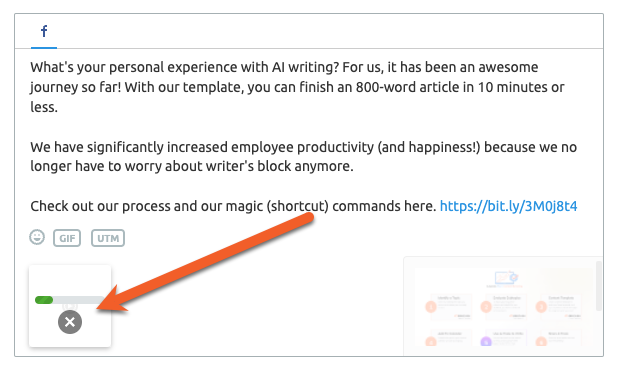Open the UTM settings
Image resolution: width=629 pixels, height=373 pixels.
tap(108, 238)
